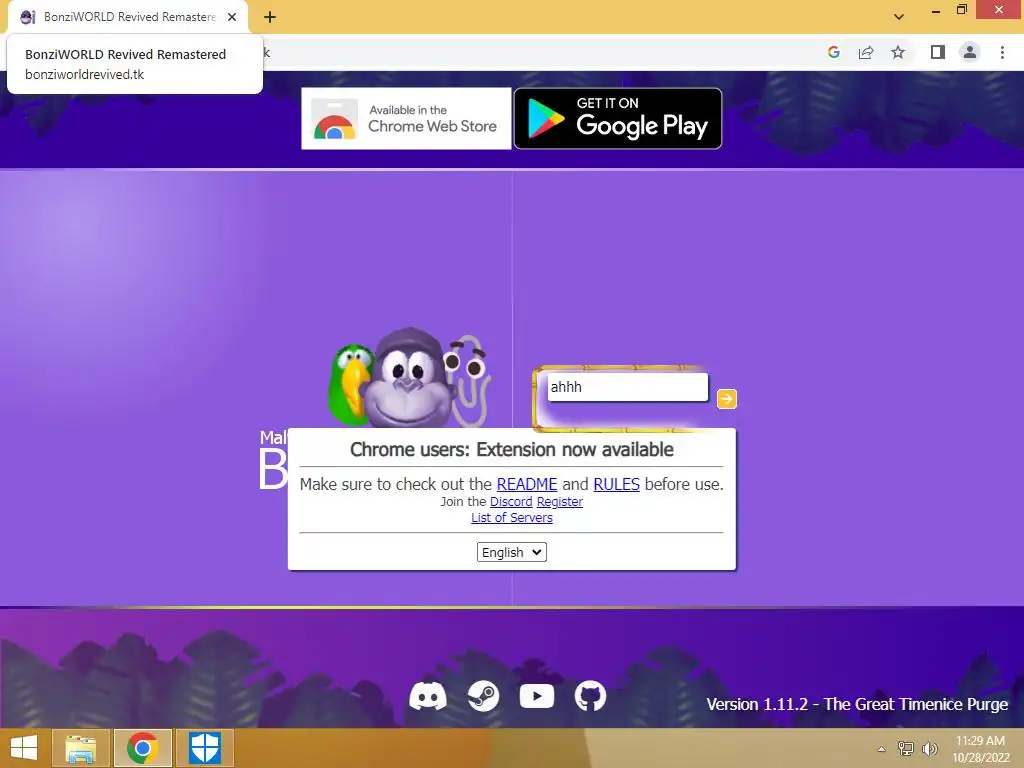This screenshot has height=768, width=1024.
Task: Follow the Register link
Action: 560,502
